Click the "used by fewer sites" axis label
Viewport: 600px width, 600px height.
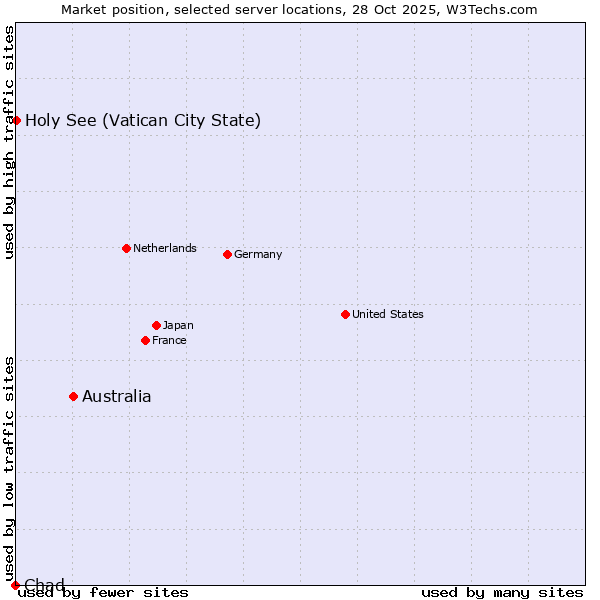tap(103, 592)
